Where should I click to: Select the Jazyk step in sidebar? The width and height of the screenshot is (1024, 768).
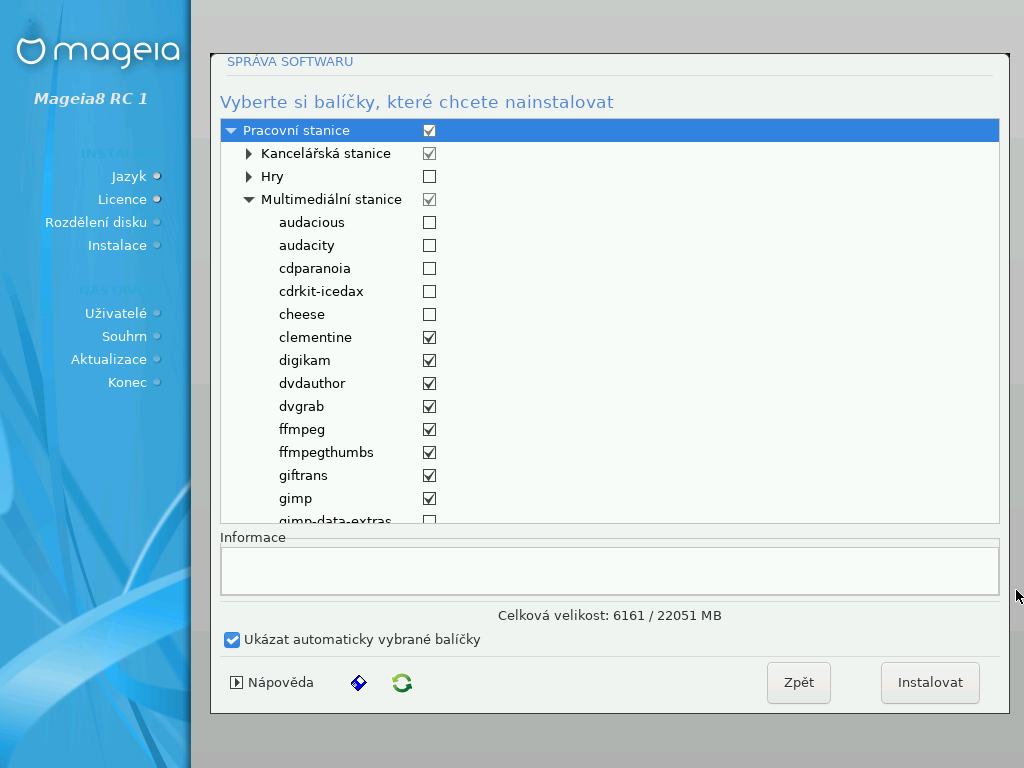129,176
